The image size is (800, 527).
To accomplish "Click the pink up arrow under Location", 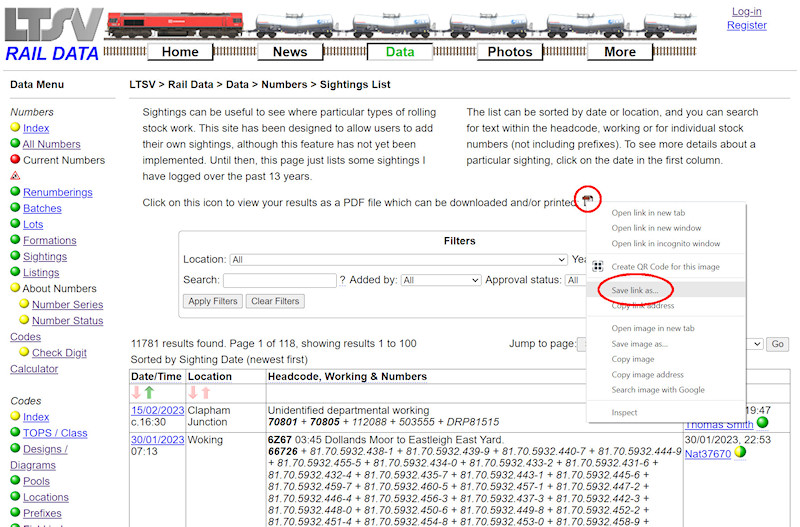I will [206, 393].
